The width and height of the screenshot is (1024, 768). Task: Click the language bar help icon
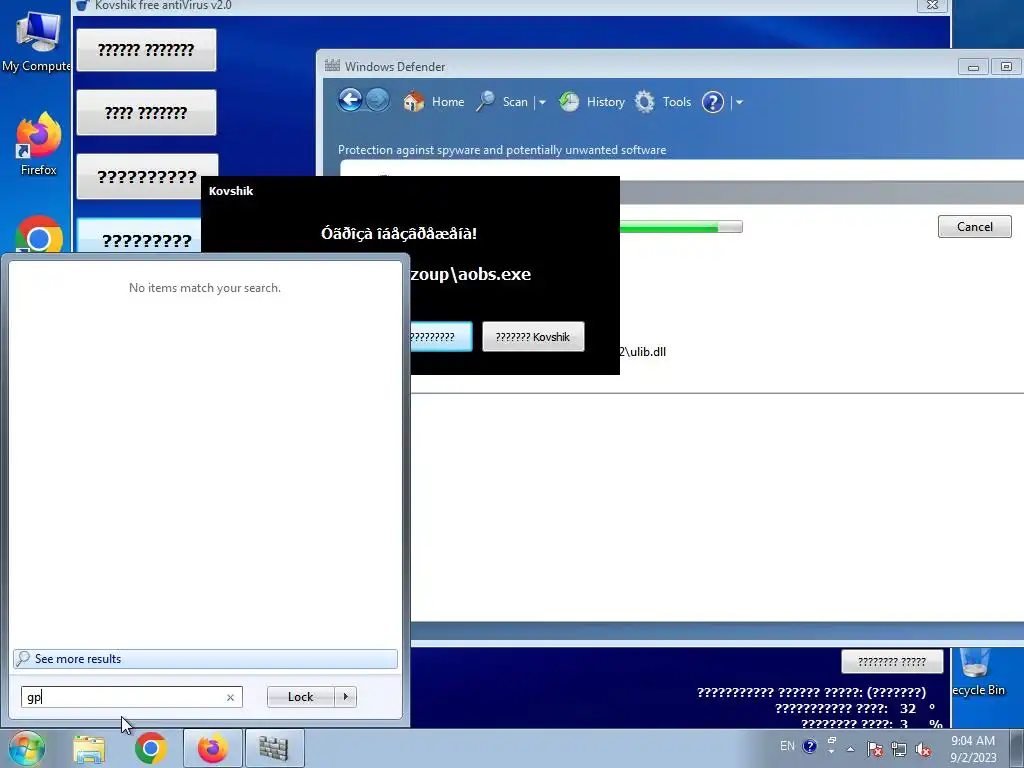pyautogui.click(x=809, y=746)
